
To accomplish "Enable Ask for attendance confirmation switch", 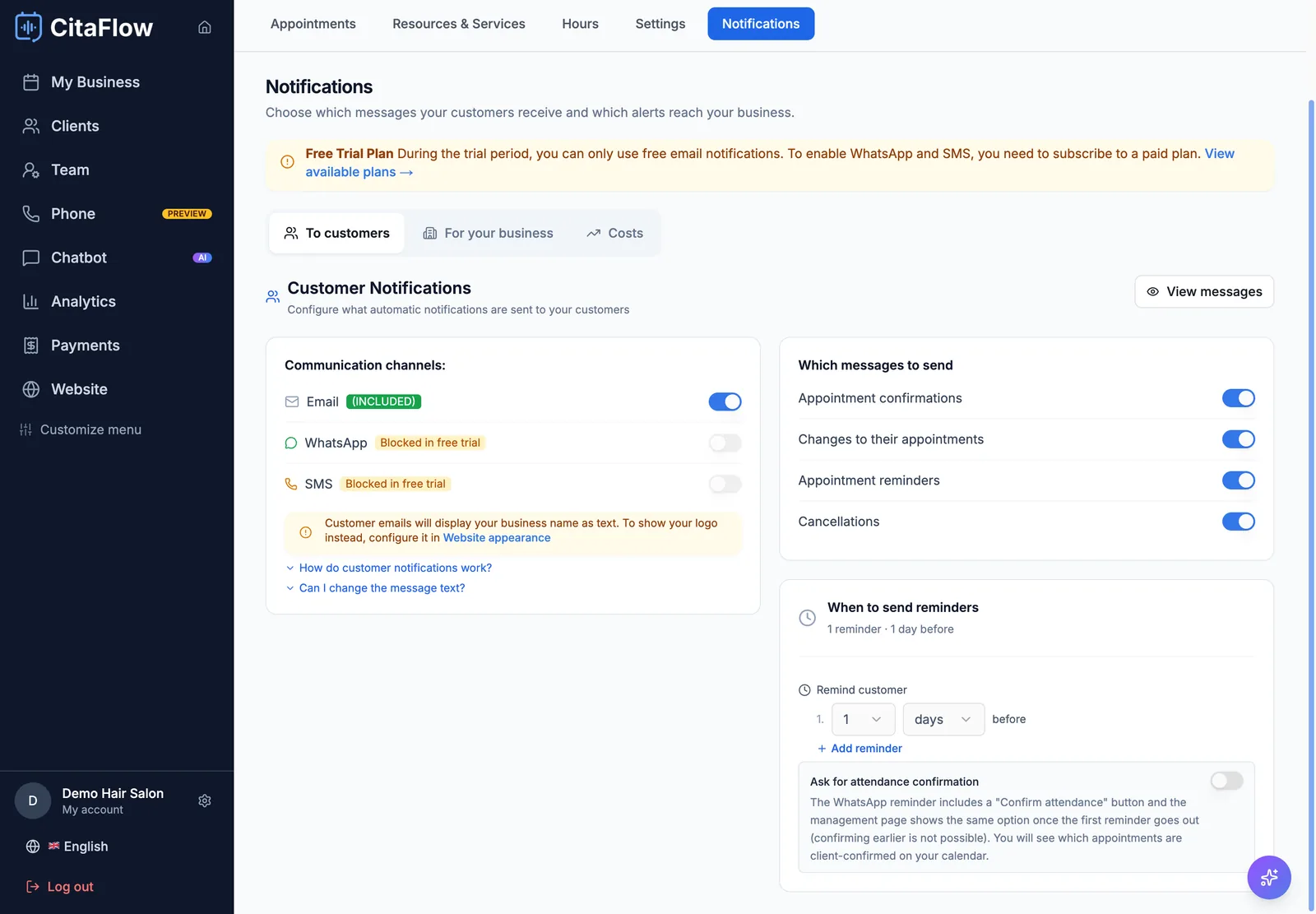I will click(x=1226, y=781).
